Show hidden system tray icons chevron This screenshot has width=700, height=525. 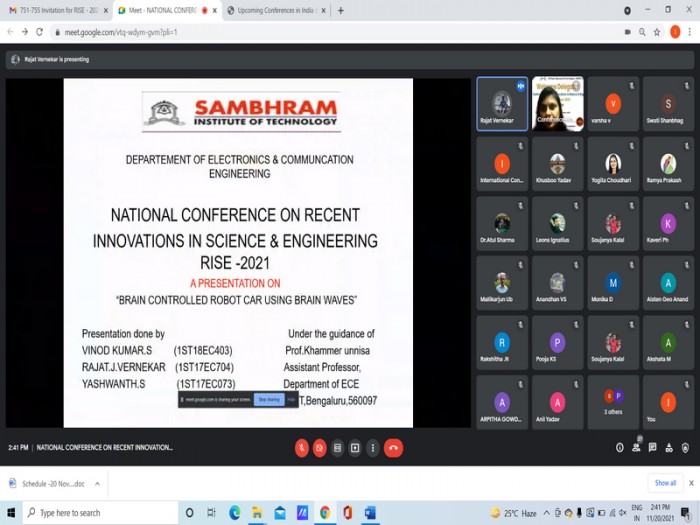[546, 513]
